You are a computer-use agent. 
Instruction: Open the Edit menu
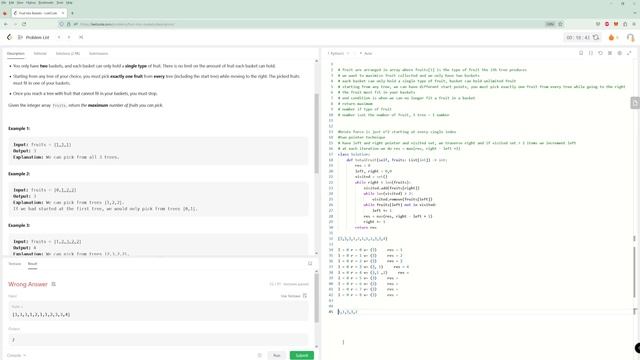click(x=11, y=2)
